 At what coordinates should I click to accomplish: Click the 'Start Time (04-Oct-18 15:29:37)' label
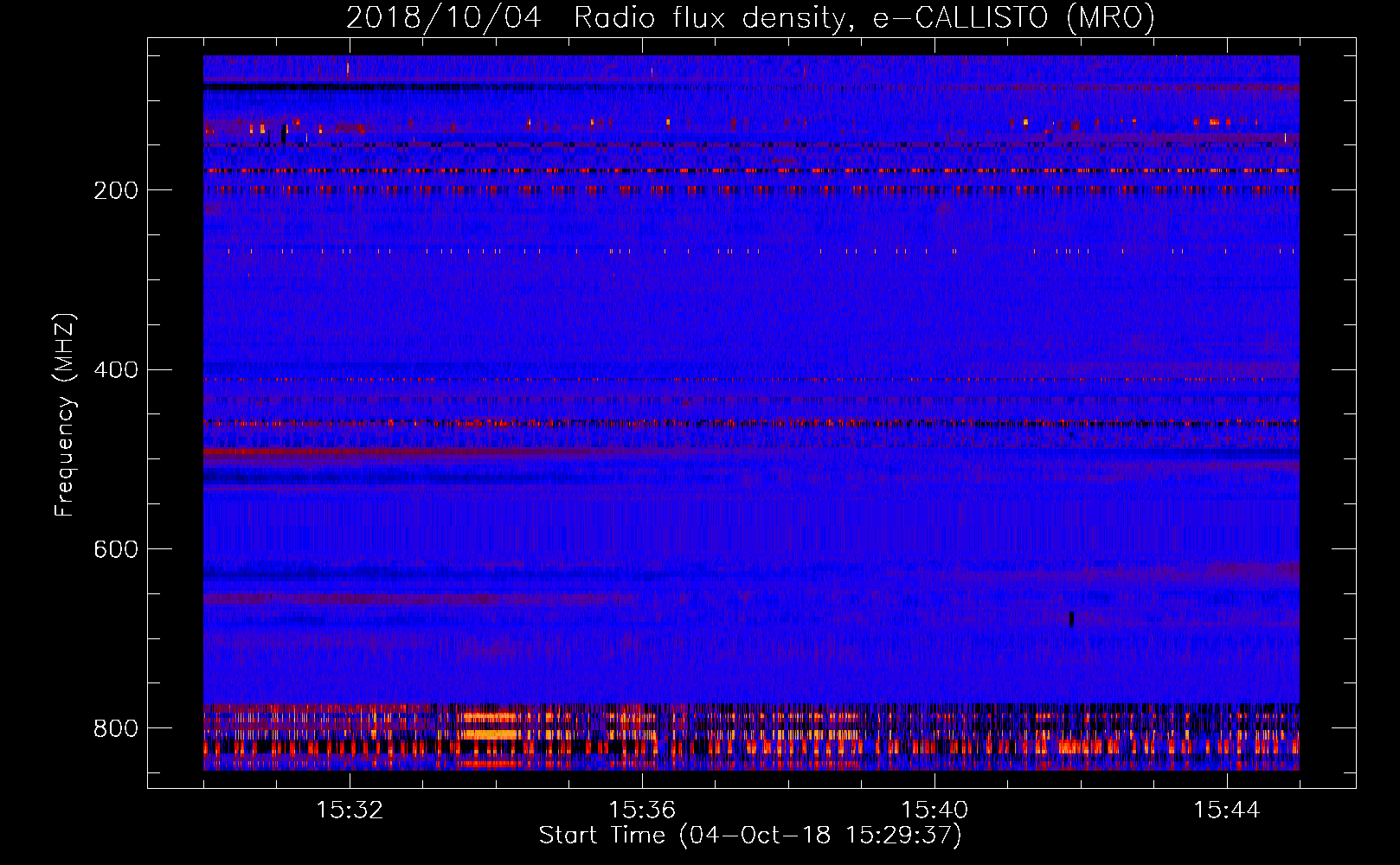750,836
